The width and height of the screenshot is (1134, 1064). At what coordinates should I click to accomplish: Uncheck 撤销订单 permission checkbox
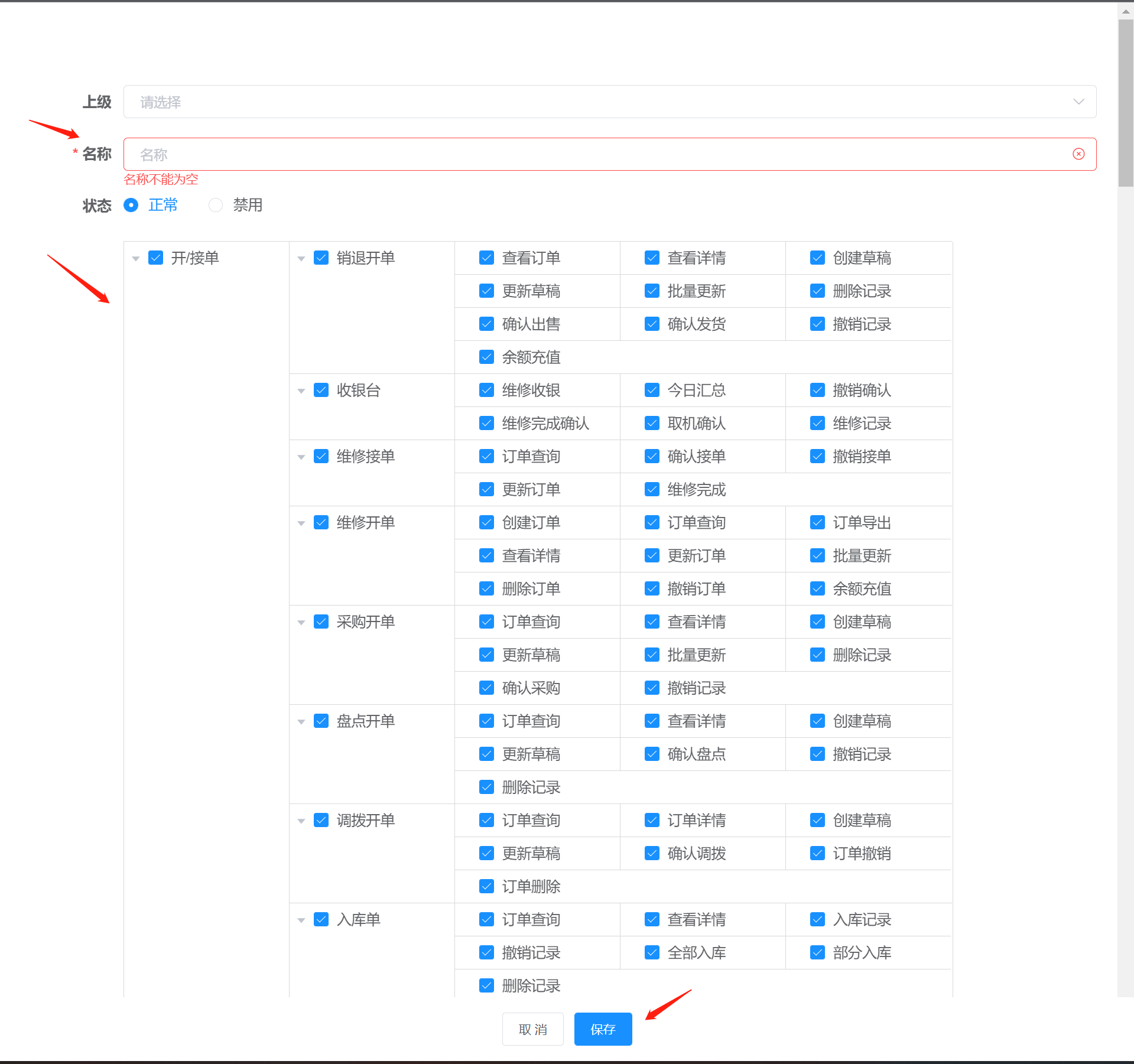pos(652,588)
